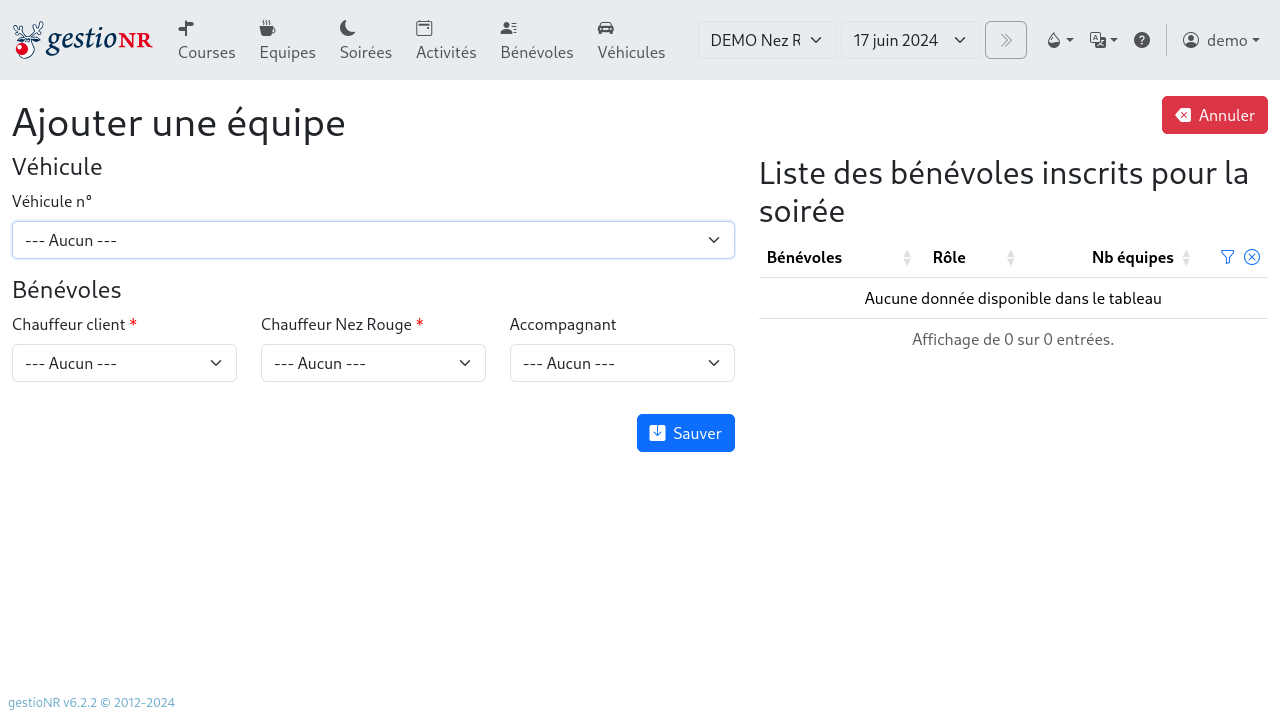Viewport: 1280px width, 720px height.
Task: Click the Sauver button
Action: [686, 432]
